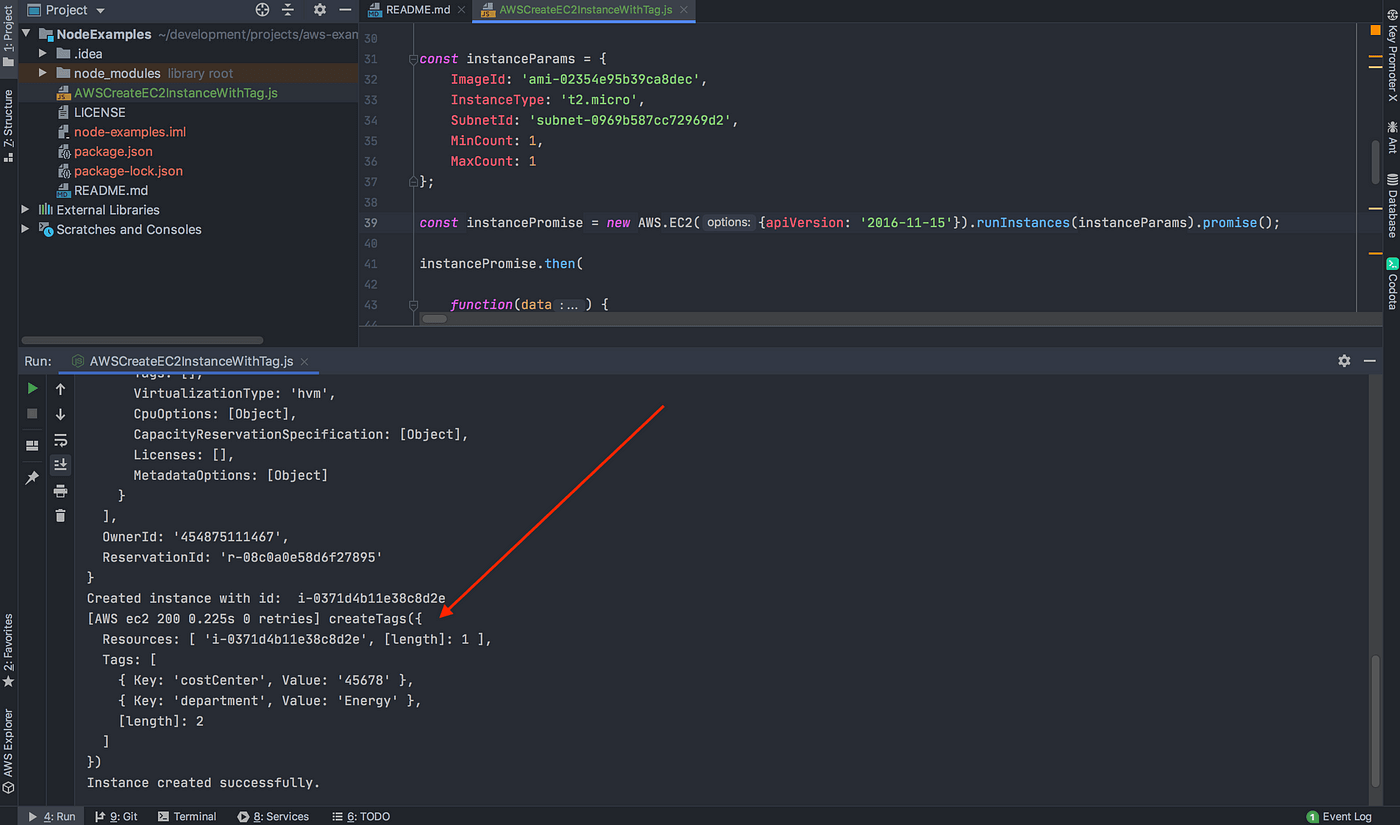The height and width of the screenshot is (825, 1400).
Task: Click the Project panel horizontal scrollbar
Action: coord(142,340)
